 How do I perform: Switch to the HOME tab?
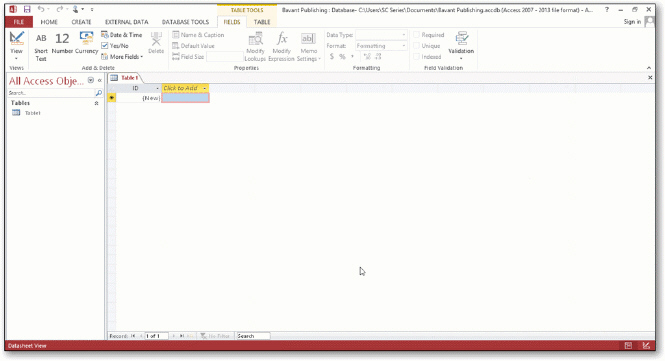point(49,22)
